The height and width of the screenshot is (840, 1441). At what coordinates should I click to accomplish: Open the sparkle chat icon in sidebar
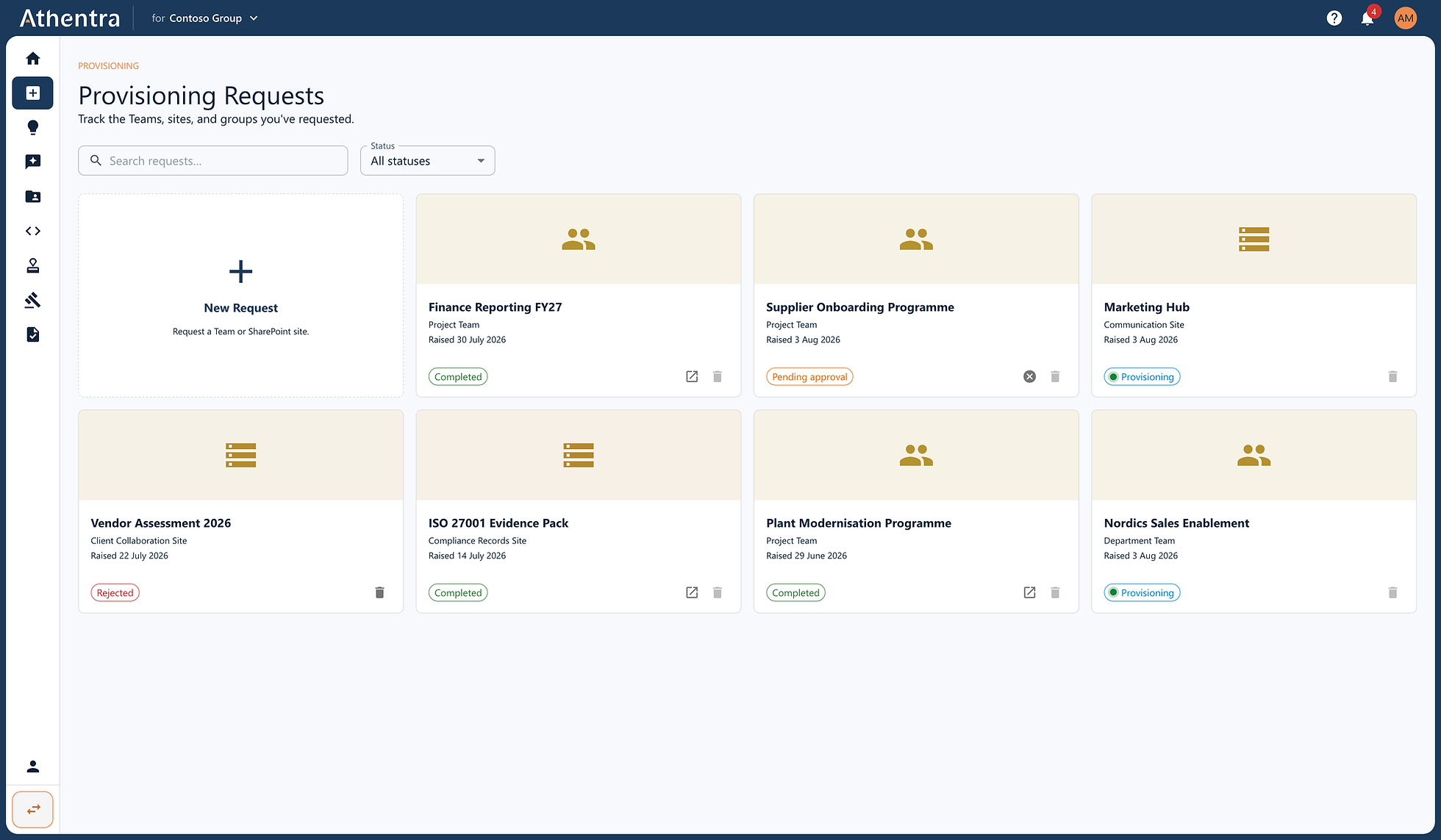[32, 162]
